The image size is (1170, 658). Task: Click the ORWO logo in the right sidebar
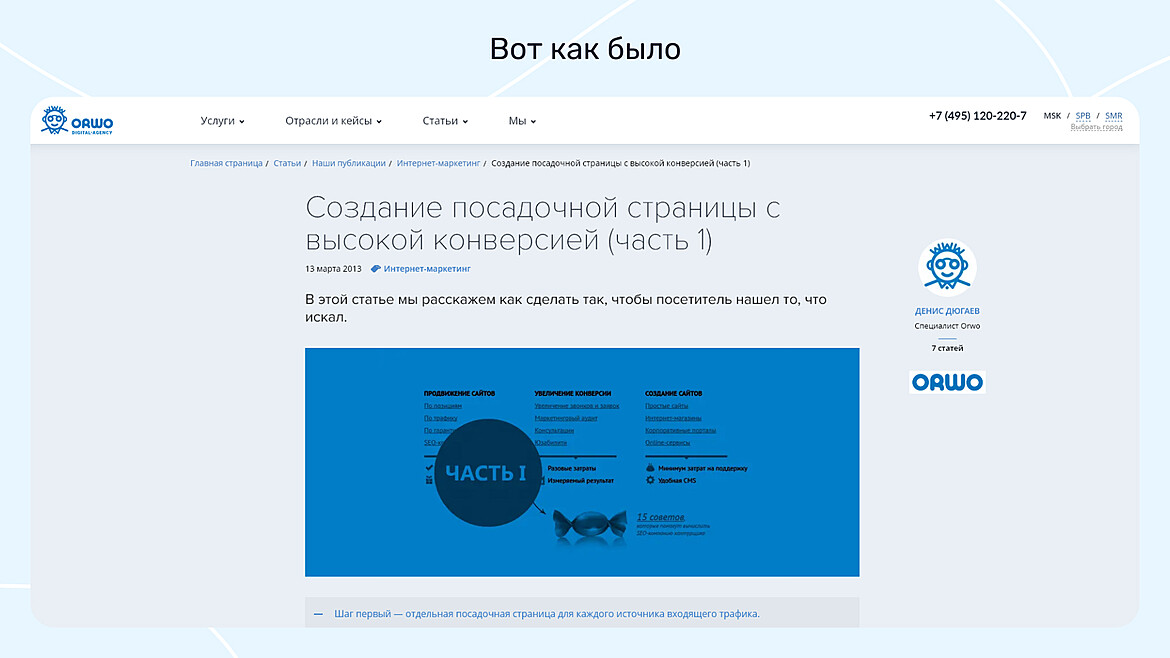[946, 381]
